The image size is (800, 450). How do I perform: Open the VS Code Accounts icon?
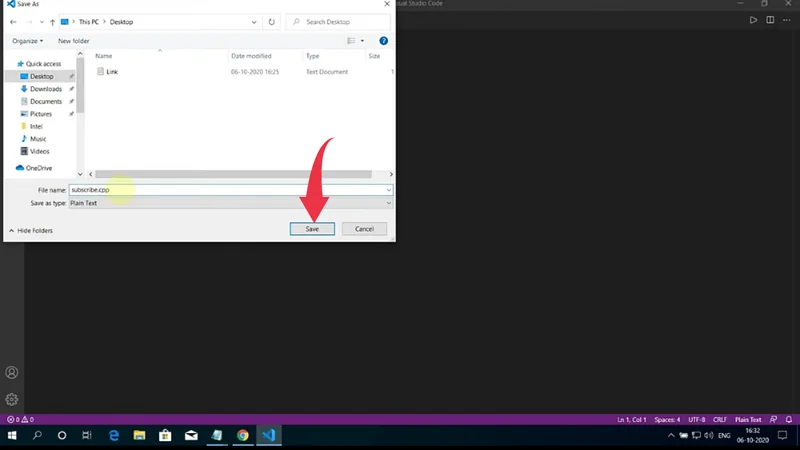tap(12, 373)
